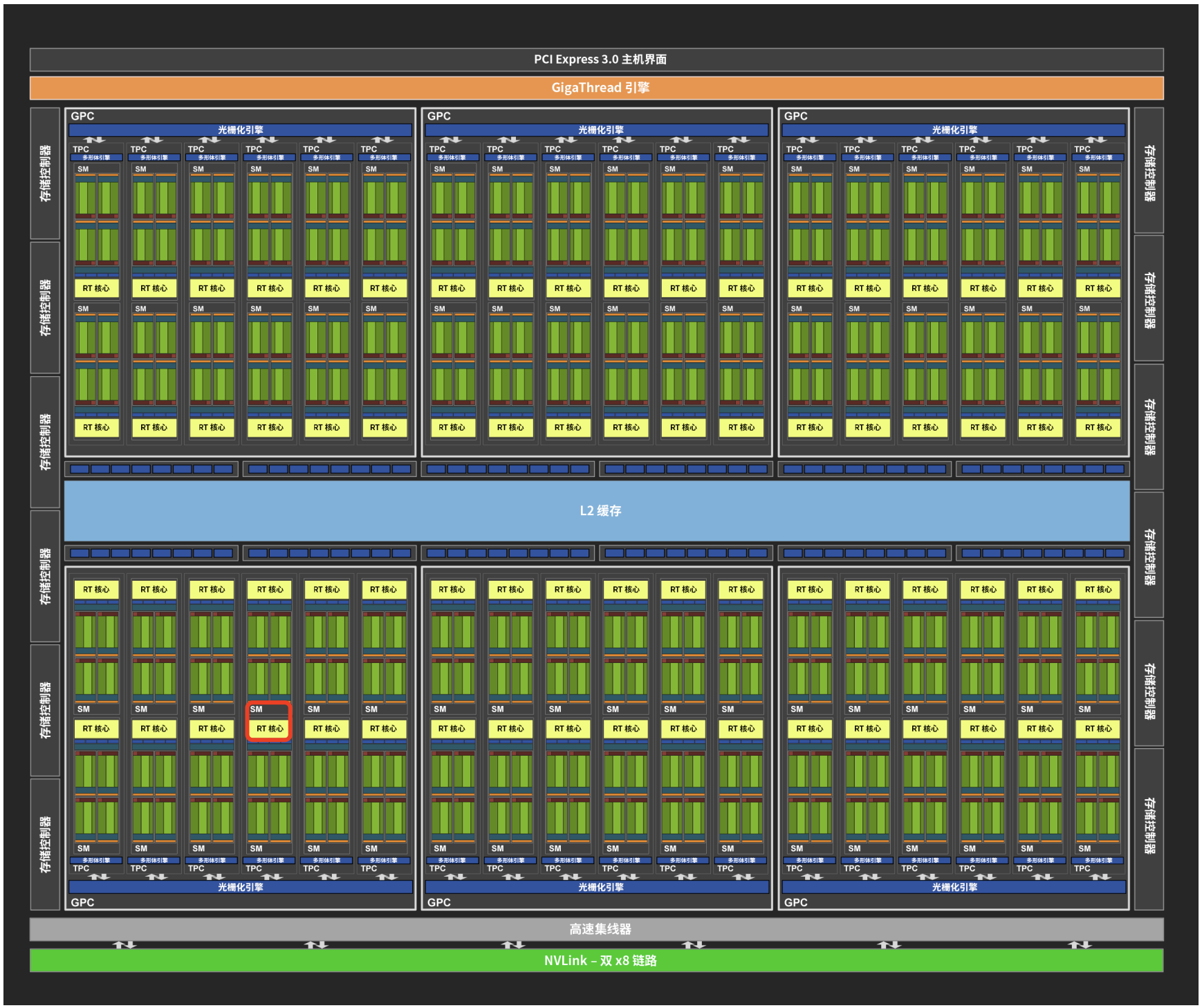Click the green NVLink – 双 x8 链路 bar
Viewport: 1202px width, 1008px height.
[596, 960]
